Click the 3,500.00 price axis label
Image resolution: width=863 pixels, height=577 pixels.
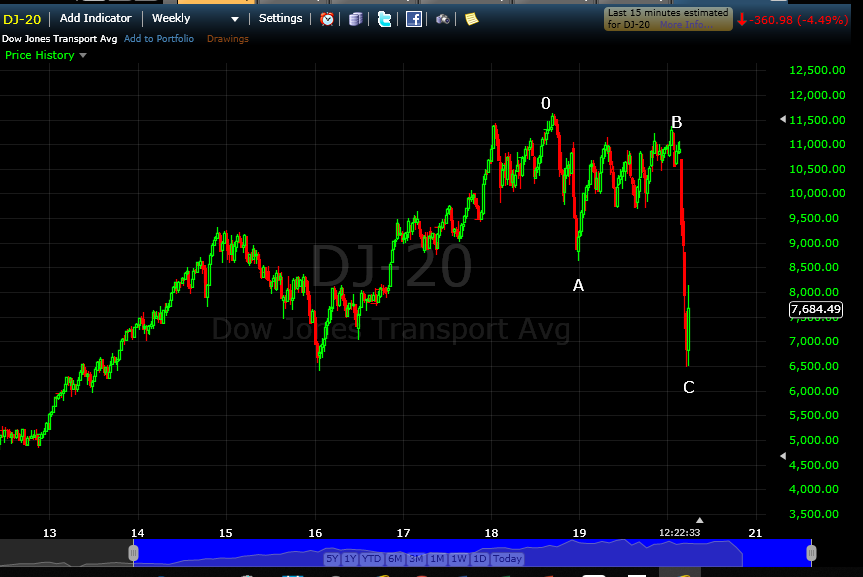click(813, 514)
